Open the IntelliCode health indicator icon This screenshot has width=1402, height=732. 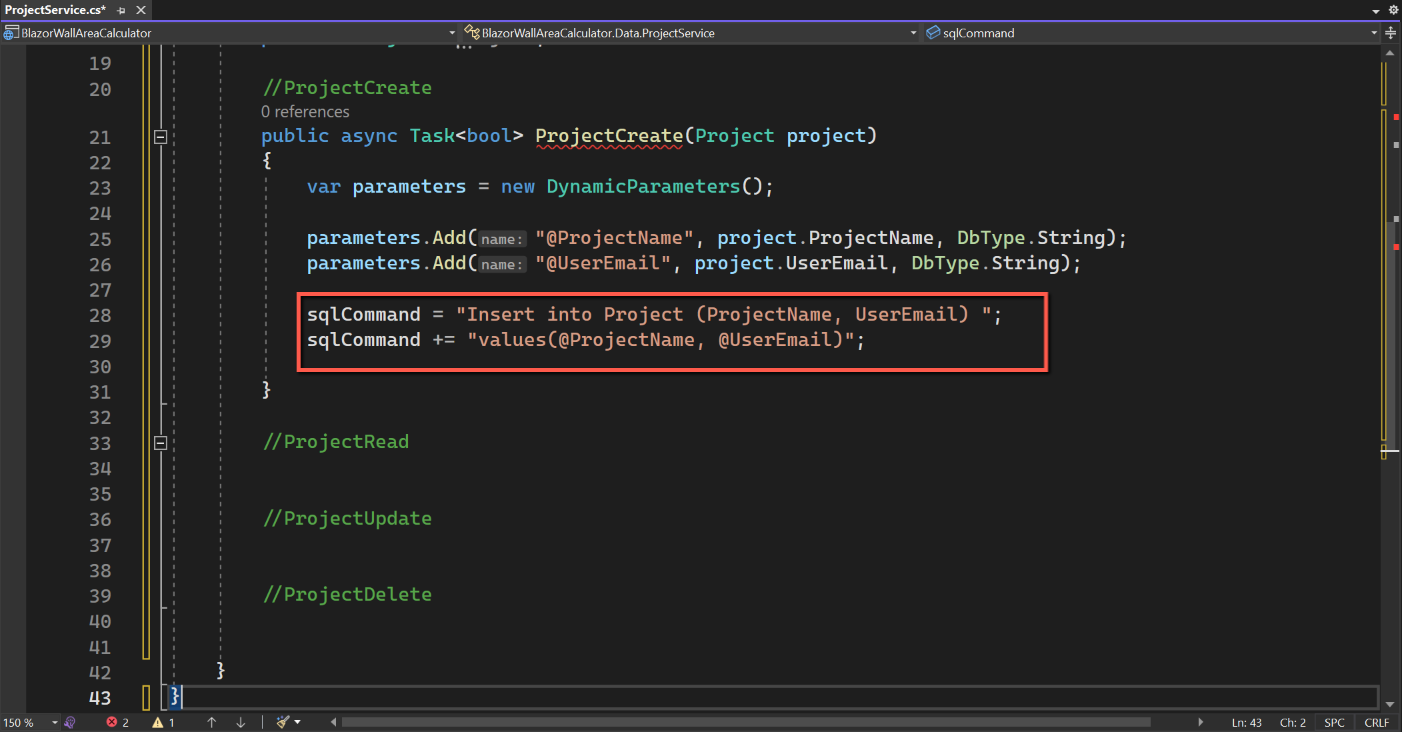(70, 722)
